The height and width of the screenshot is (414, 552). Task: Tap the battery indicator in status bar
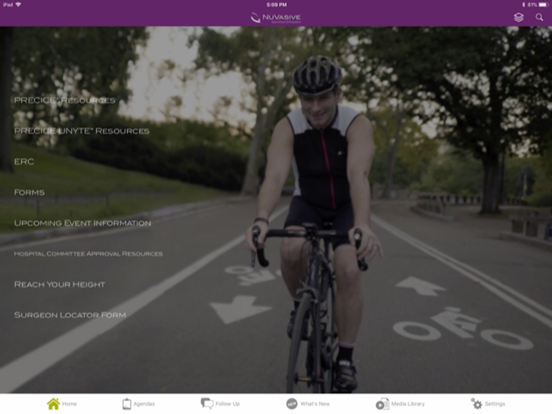coord(544,5)
